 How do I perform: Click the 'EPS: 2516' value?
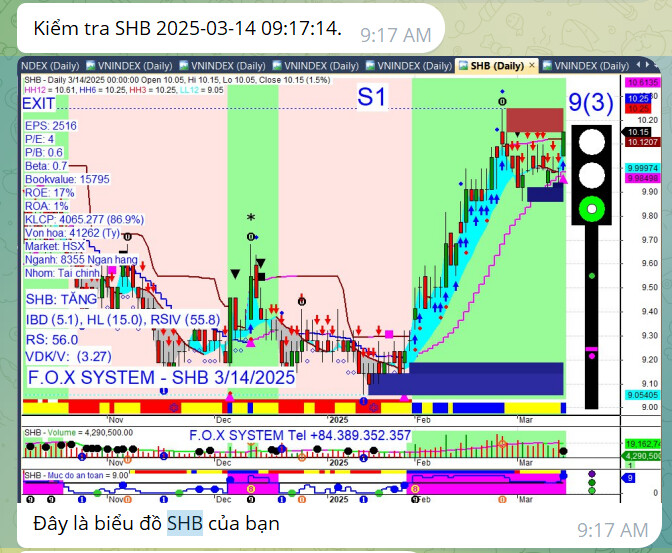51,126
